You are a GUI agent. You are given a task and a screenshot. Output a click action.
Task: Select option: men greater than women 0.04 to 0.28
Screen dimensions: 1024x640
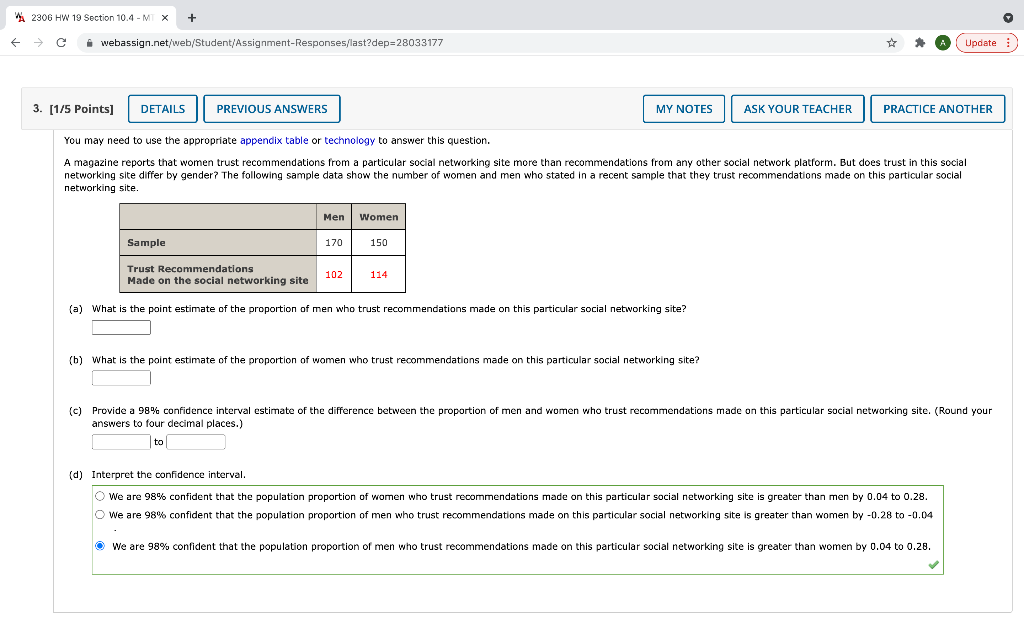pos(100,546)
